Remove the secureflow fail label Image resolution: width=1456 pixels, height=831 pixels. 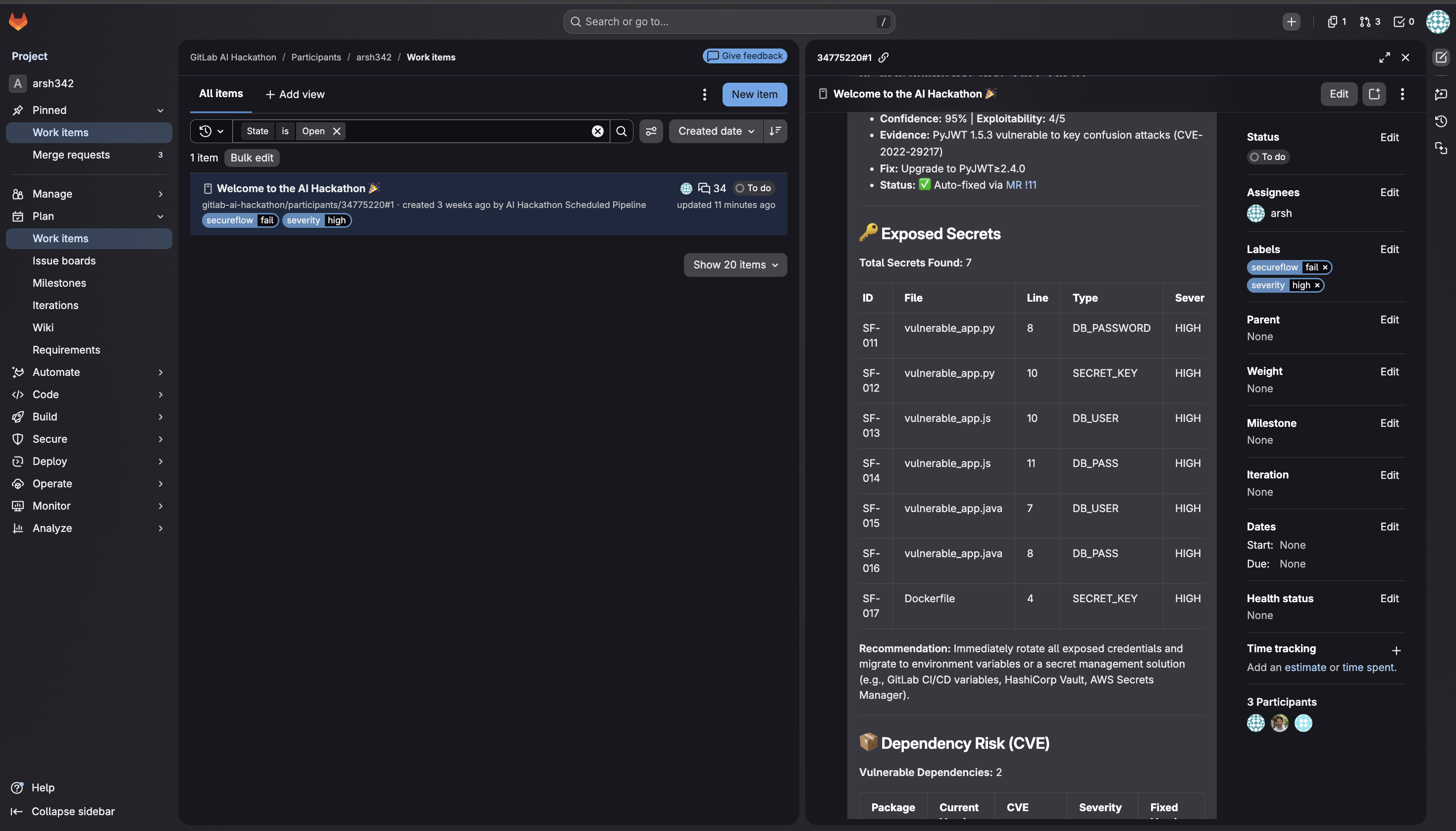(x=1325, y=267)
